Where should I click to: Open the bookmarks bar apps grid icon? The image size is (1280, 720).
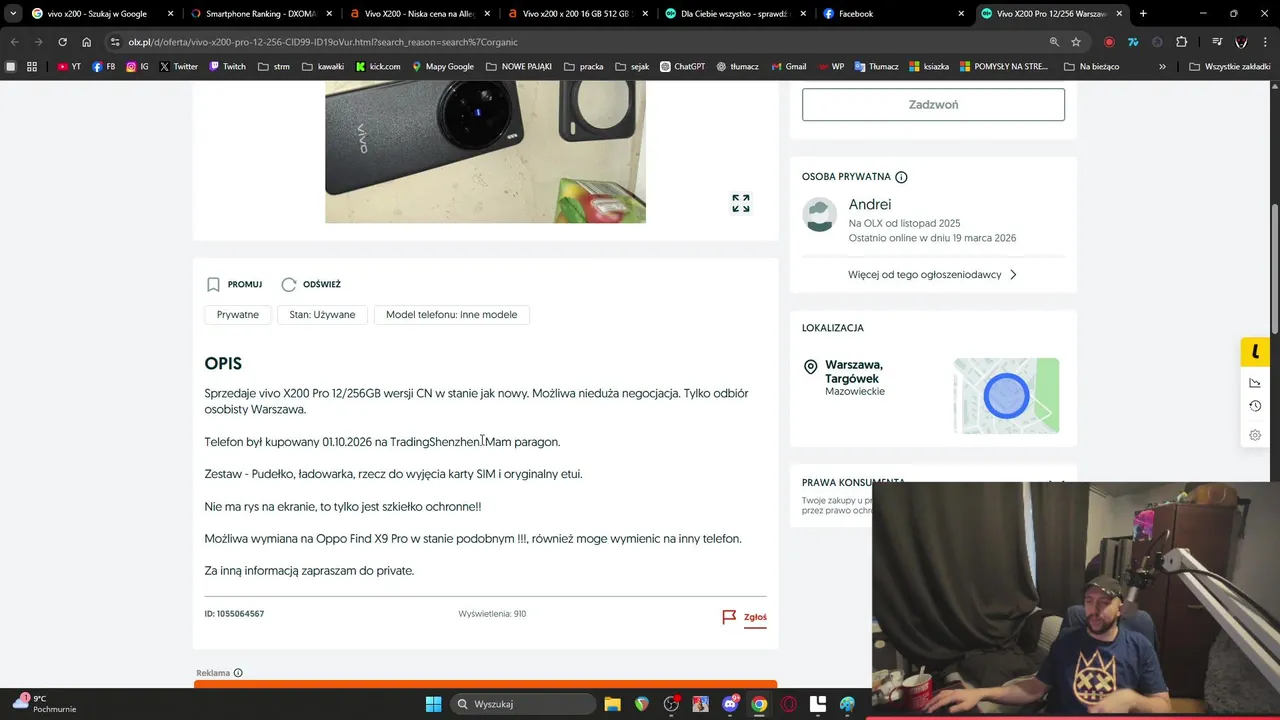(x=32, y=66)
